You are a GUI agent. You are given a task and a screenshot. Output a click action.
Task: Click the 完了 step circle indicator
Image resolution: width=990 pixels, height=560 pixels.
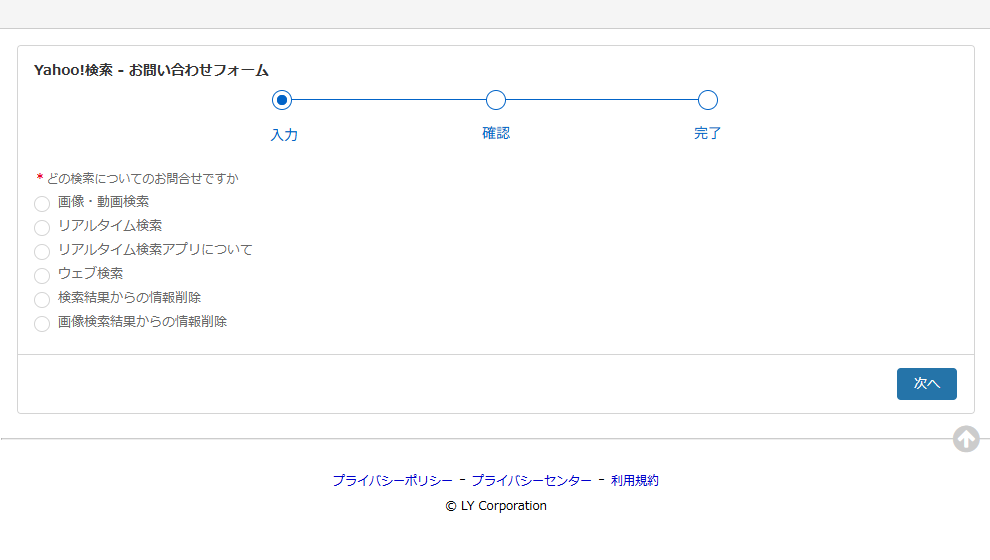click(708, 100)
